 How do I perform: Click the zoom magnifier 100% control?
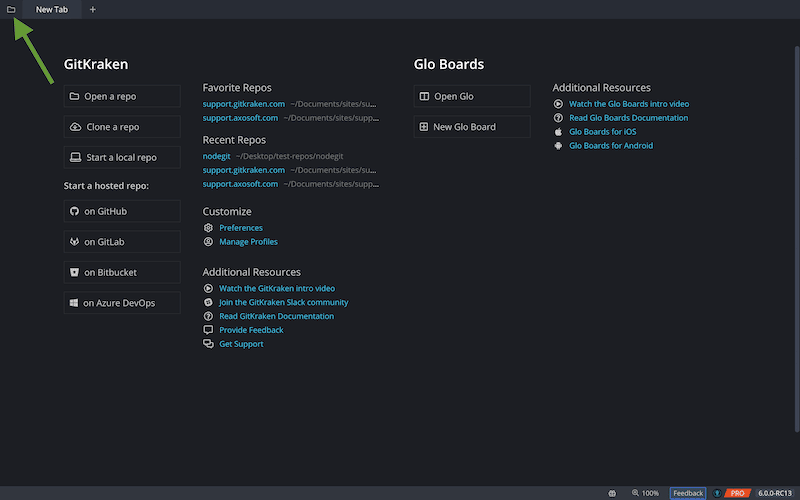645,493
